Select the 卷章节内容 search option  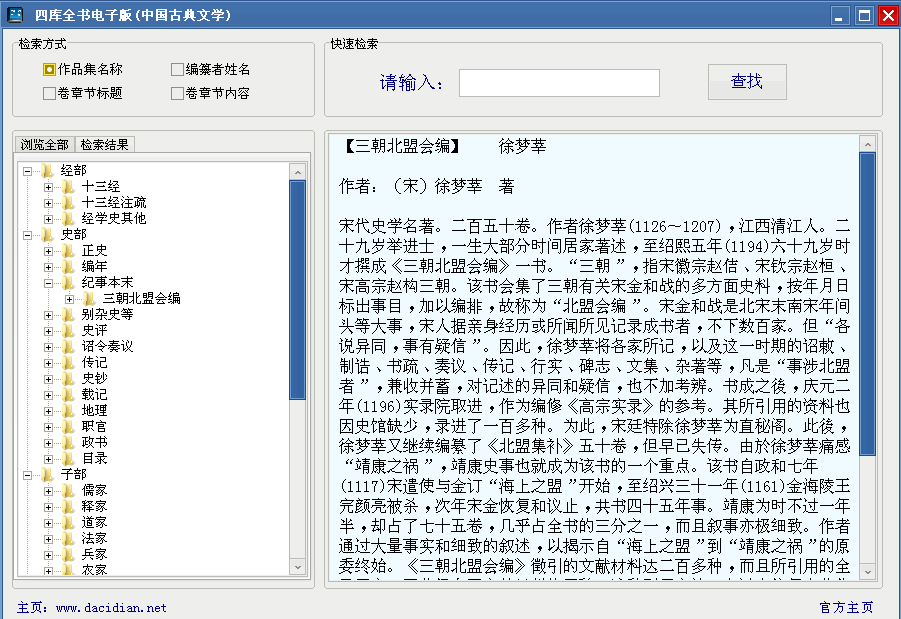tap(210, 93)
